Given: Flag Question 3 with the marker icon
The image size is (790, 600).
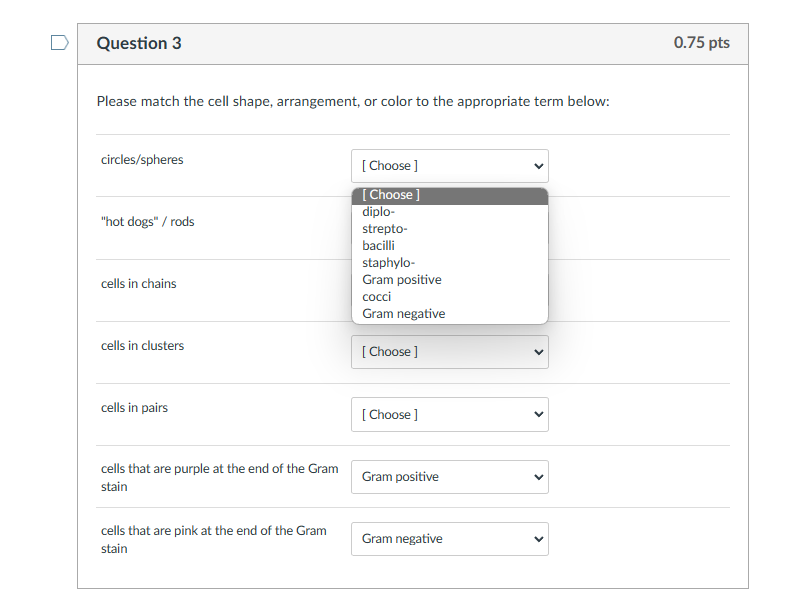Looking at the screenshot, I should 59,43.
